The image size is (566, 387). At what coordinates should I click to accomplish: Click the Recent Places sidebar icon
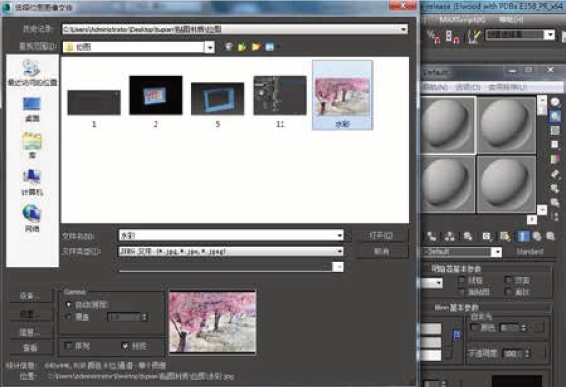click(32, 73)
